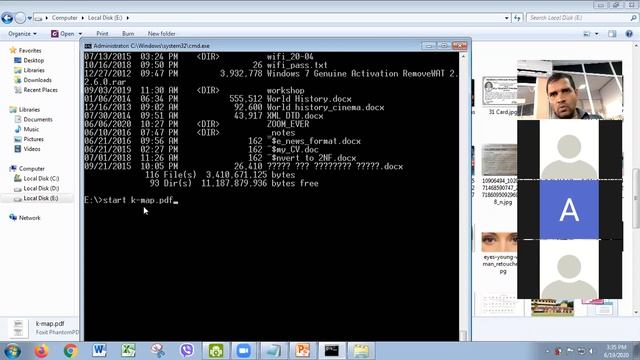Click the start k-map.pdf command line
The width and height of the screenshot is (640, 360).
(131, 200)
